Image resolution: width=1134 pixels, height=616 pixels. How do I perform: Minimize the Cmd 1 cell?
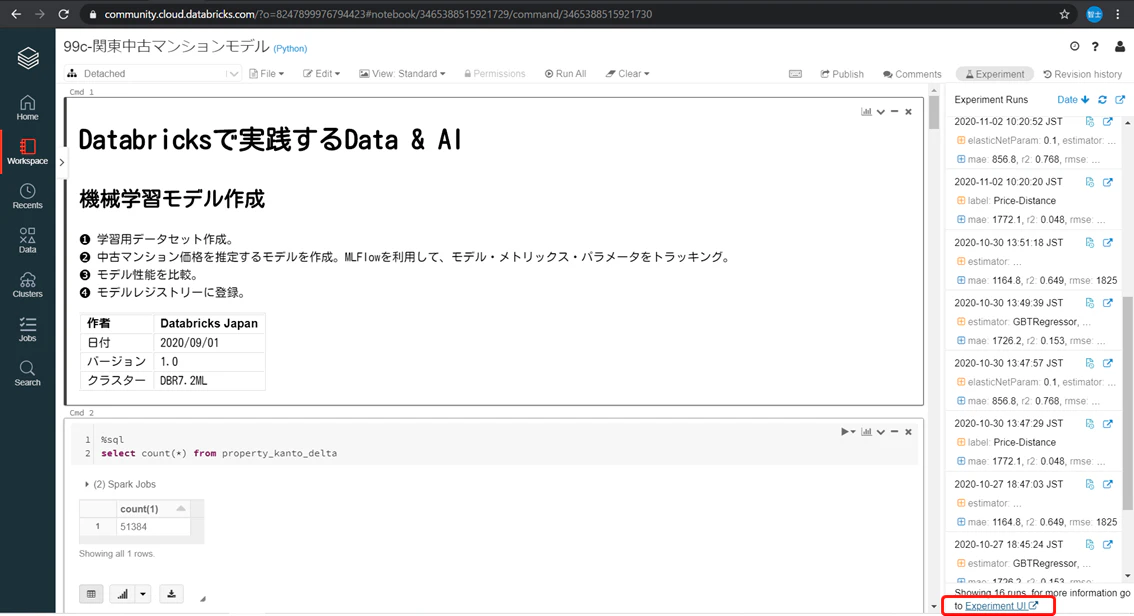click(895, 112)
